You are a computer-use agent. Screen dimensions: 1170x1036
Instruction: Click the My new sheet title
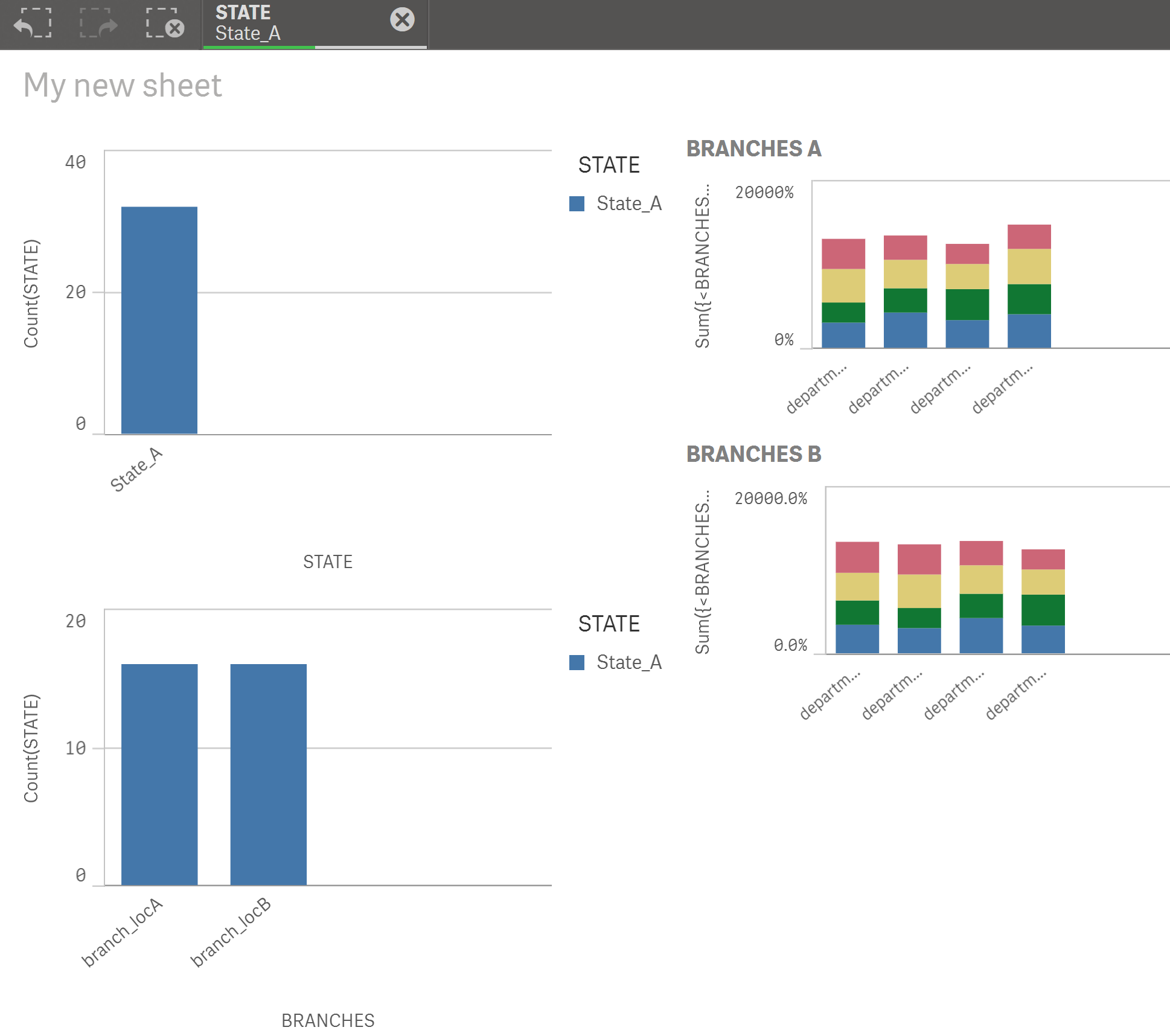(123, 85)
